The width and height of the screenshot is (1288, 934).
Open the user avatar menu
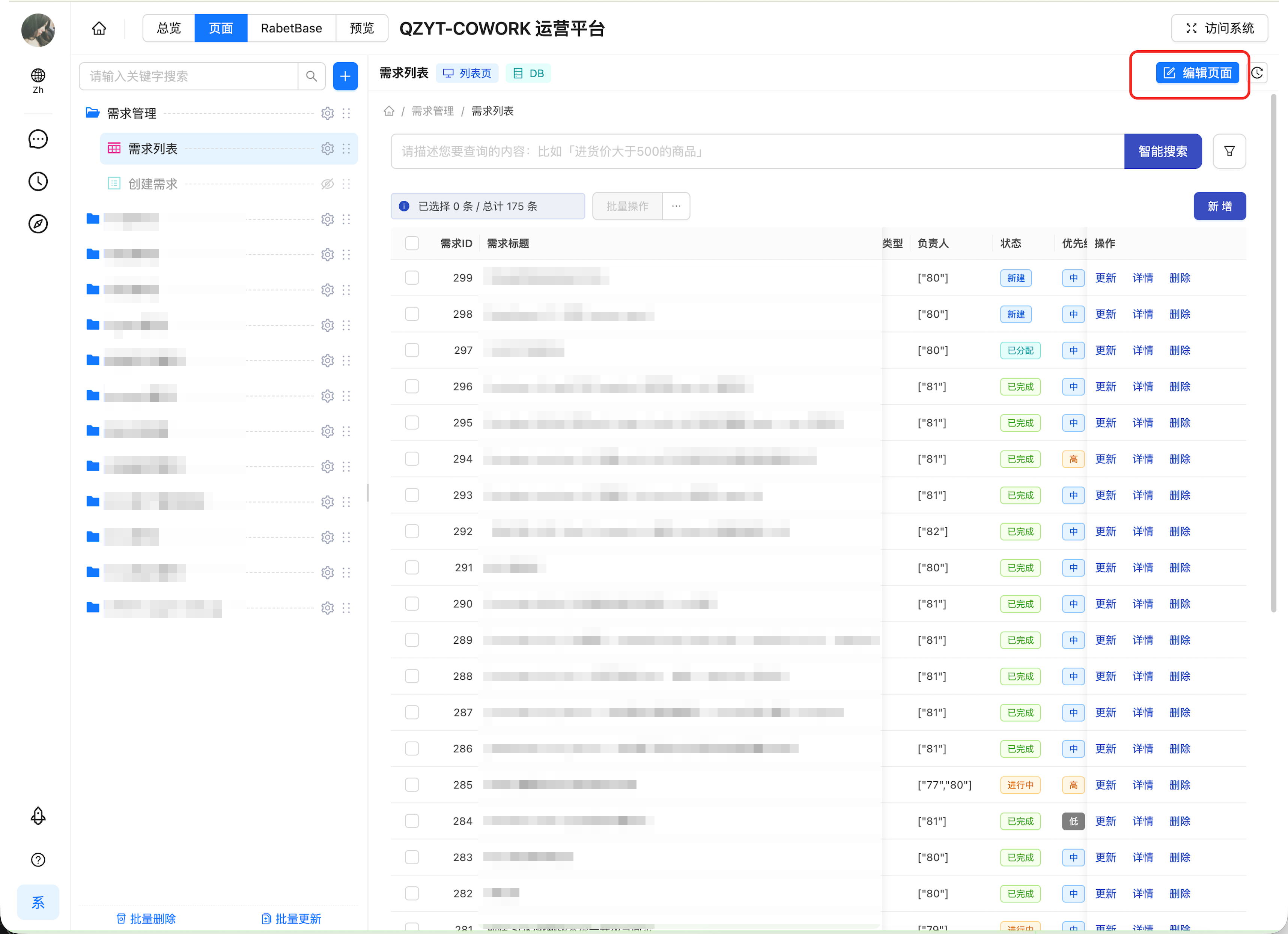(38, 30)
